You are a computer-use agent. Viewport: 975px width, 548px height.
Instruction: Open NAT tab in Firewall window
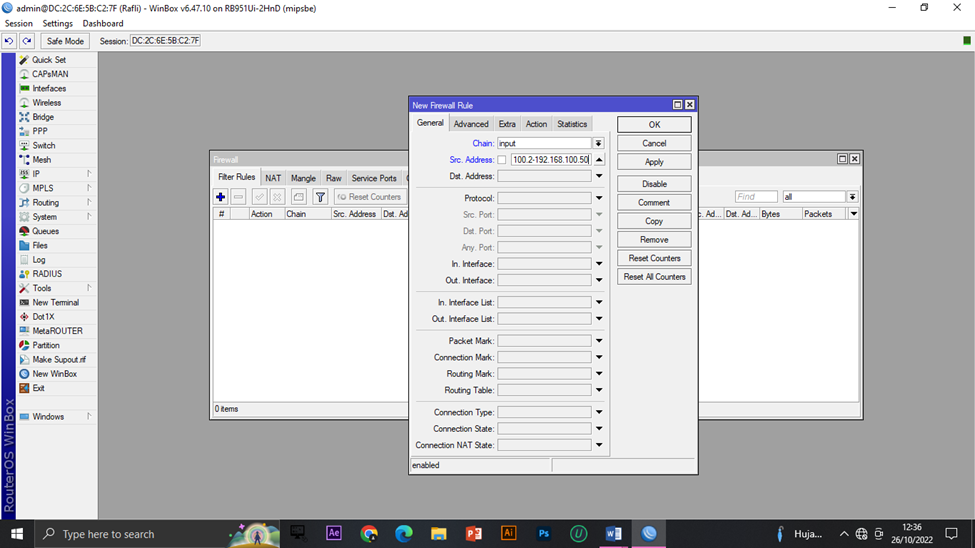[273, 178]
